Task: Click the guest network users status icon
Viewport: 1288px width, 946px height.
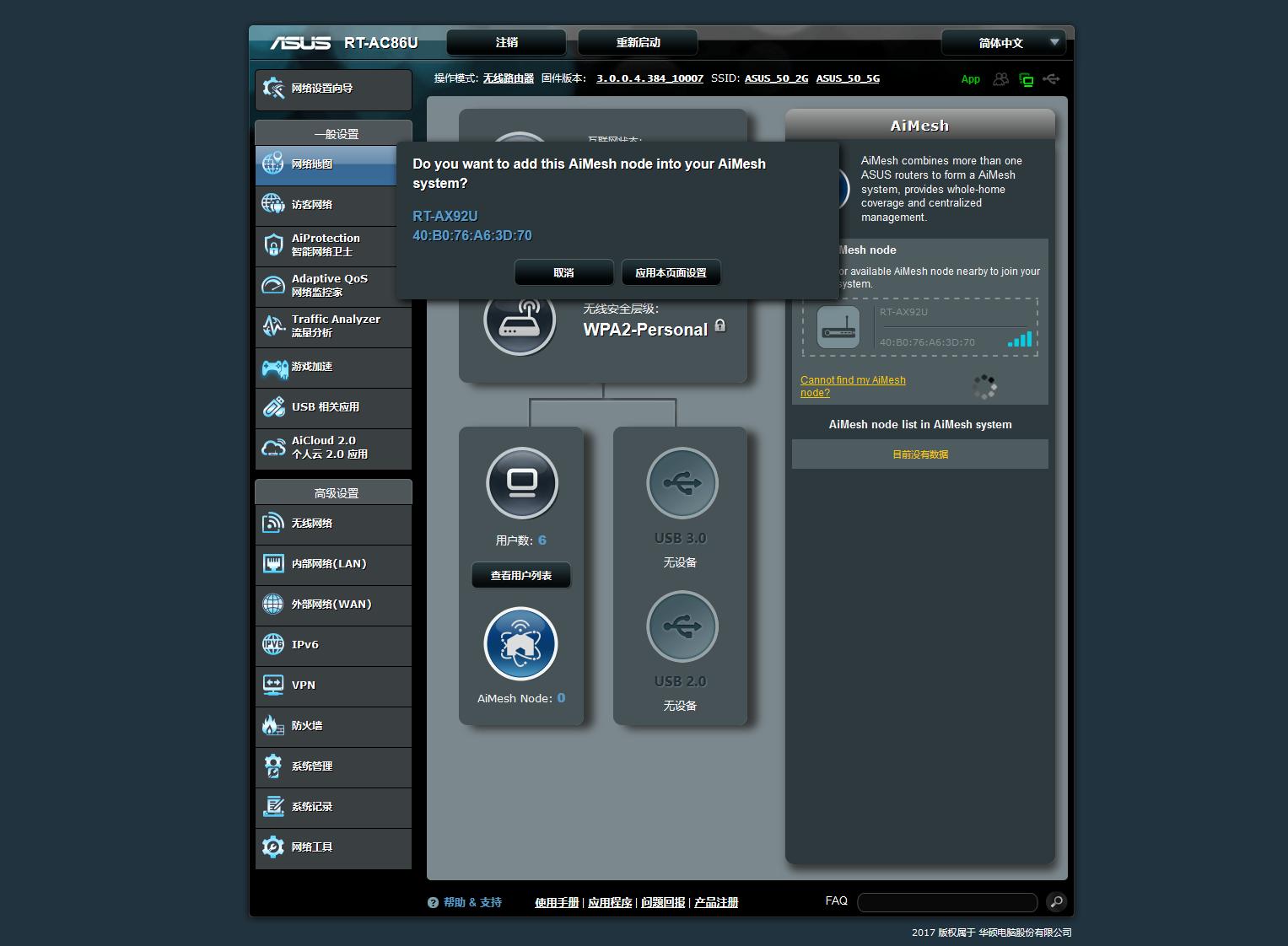Action: click(x=1000, y=79)
